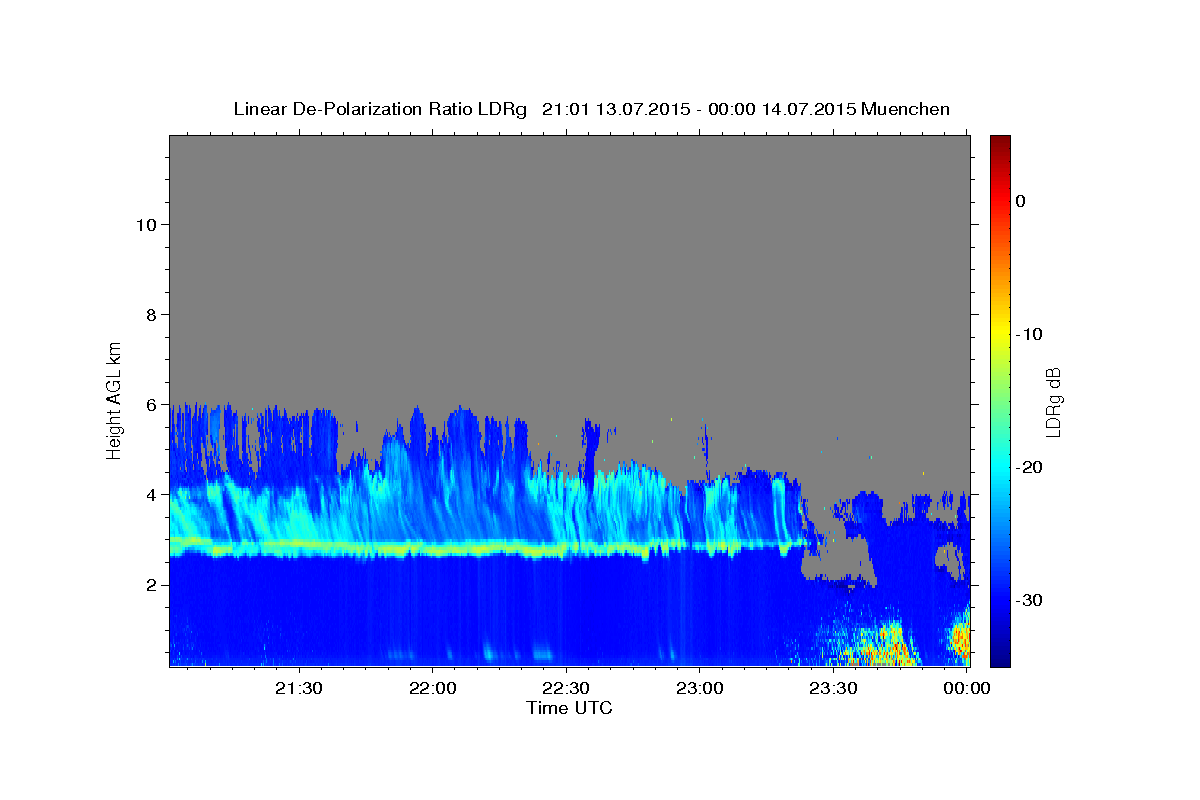Click the 23:30 time tick label

point(833,688)
